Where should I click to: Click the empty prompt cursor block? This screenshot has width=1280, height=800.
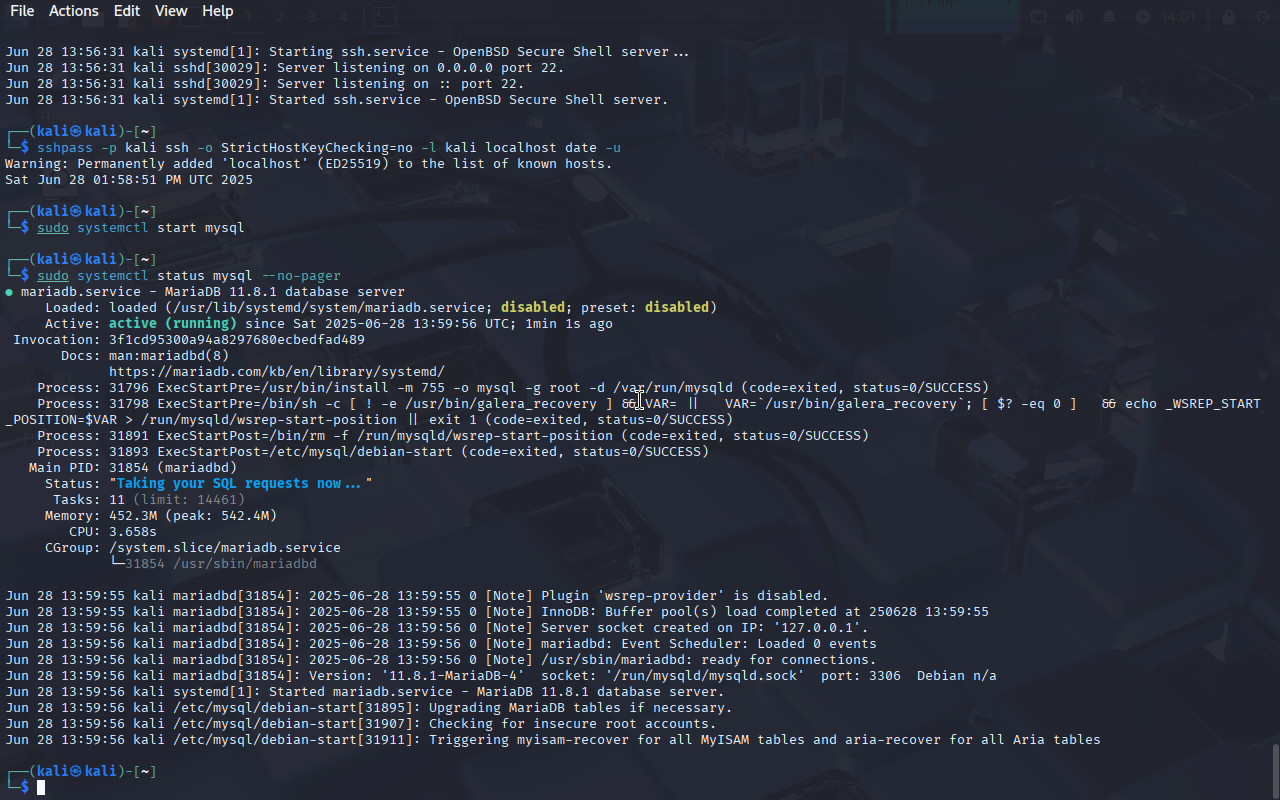[x=41, y=788]
